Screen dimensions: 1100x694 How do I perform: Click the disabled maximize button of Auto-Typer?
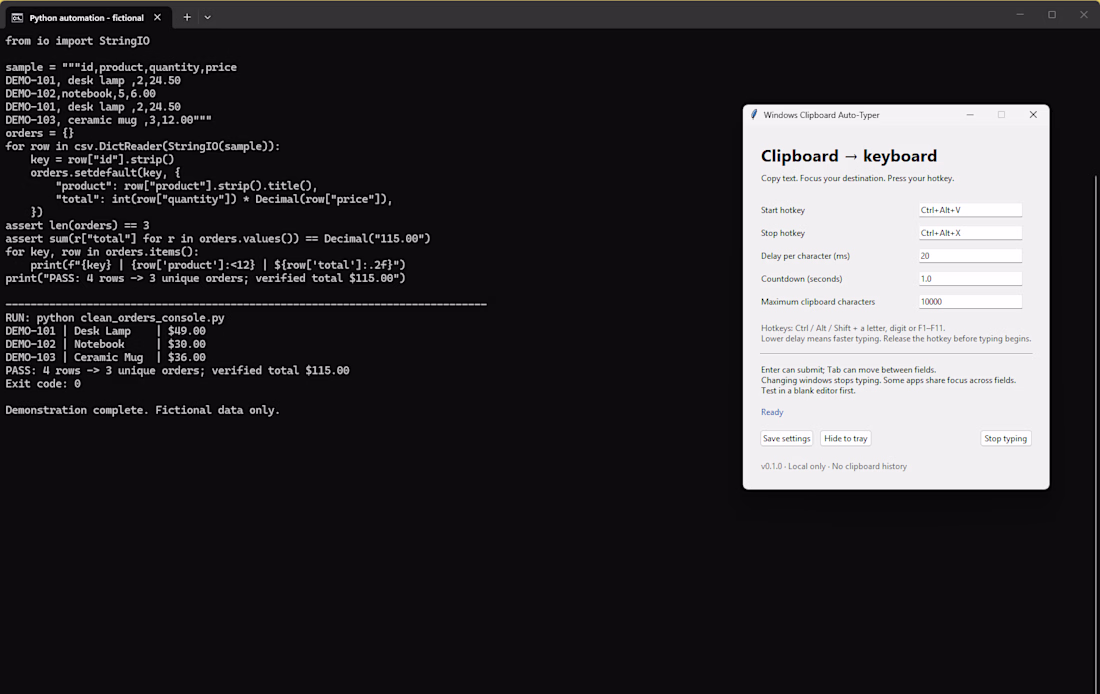1001,114
